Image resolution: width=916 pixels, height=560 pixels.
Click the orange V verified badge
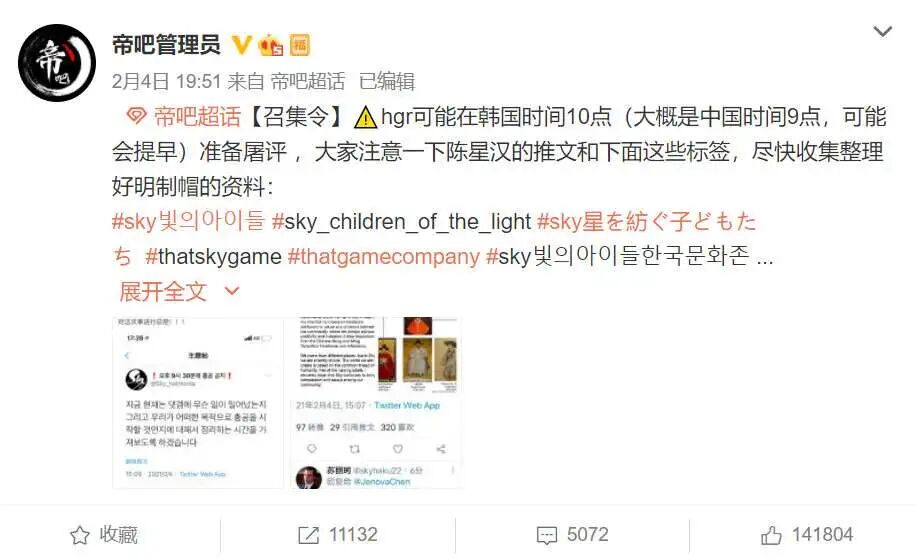coord(241,45)
